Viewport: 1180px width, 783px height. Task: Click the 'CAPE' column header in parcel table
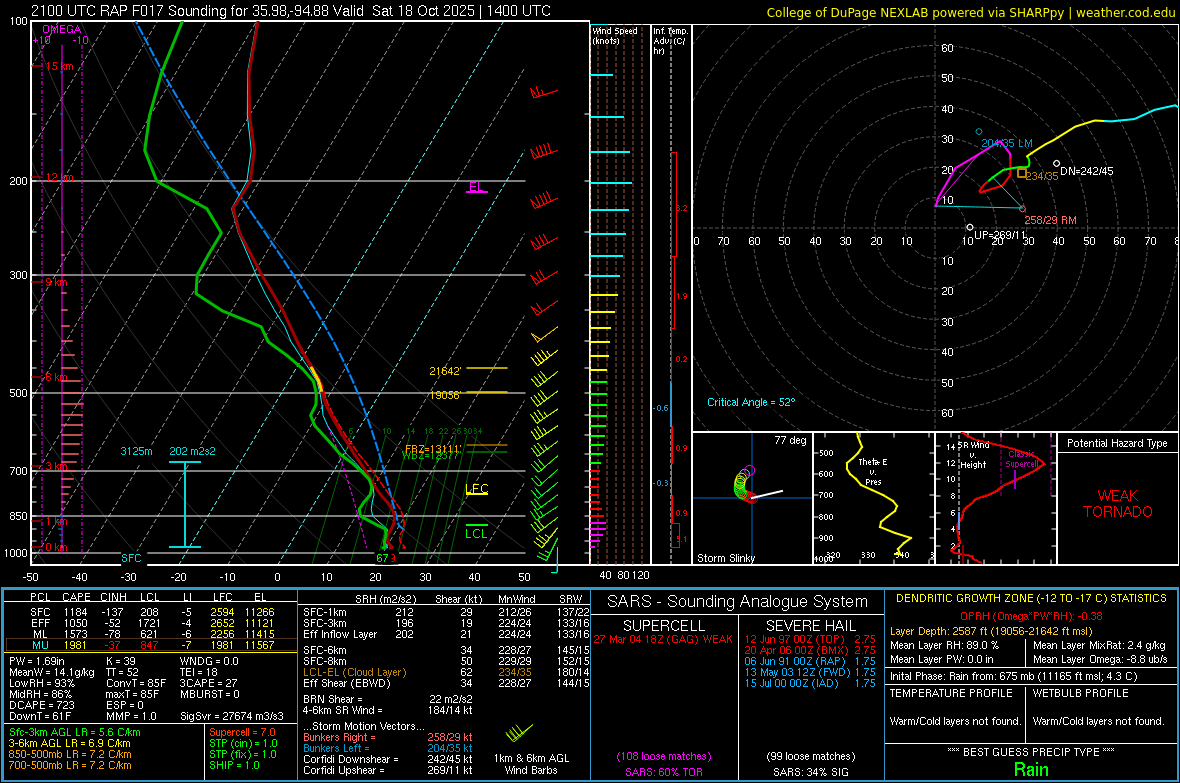coord(76,598)
